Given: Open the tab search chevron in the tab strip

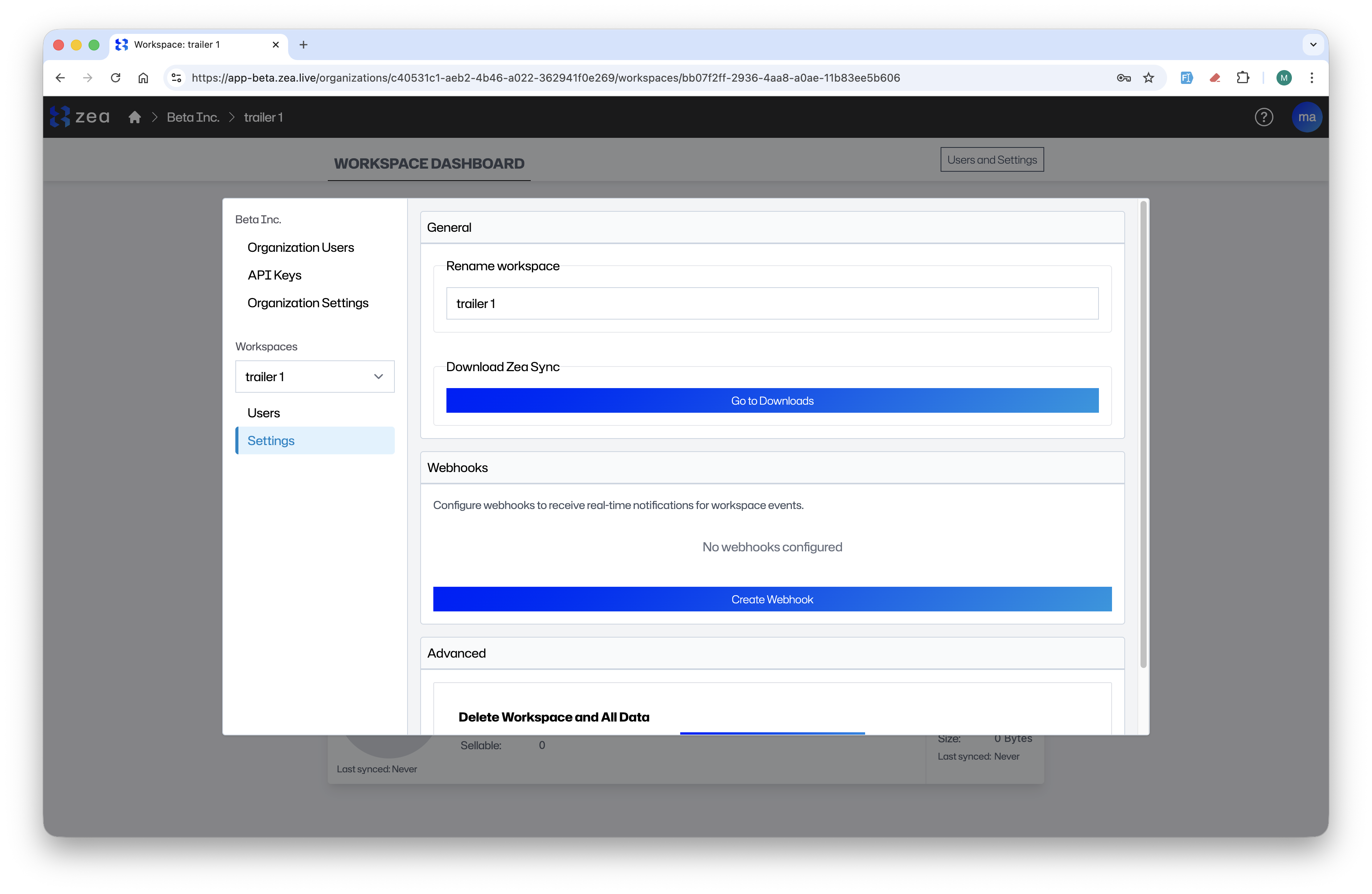Looking at the screenshot, I should click(x=1313, y=44).
